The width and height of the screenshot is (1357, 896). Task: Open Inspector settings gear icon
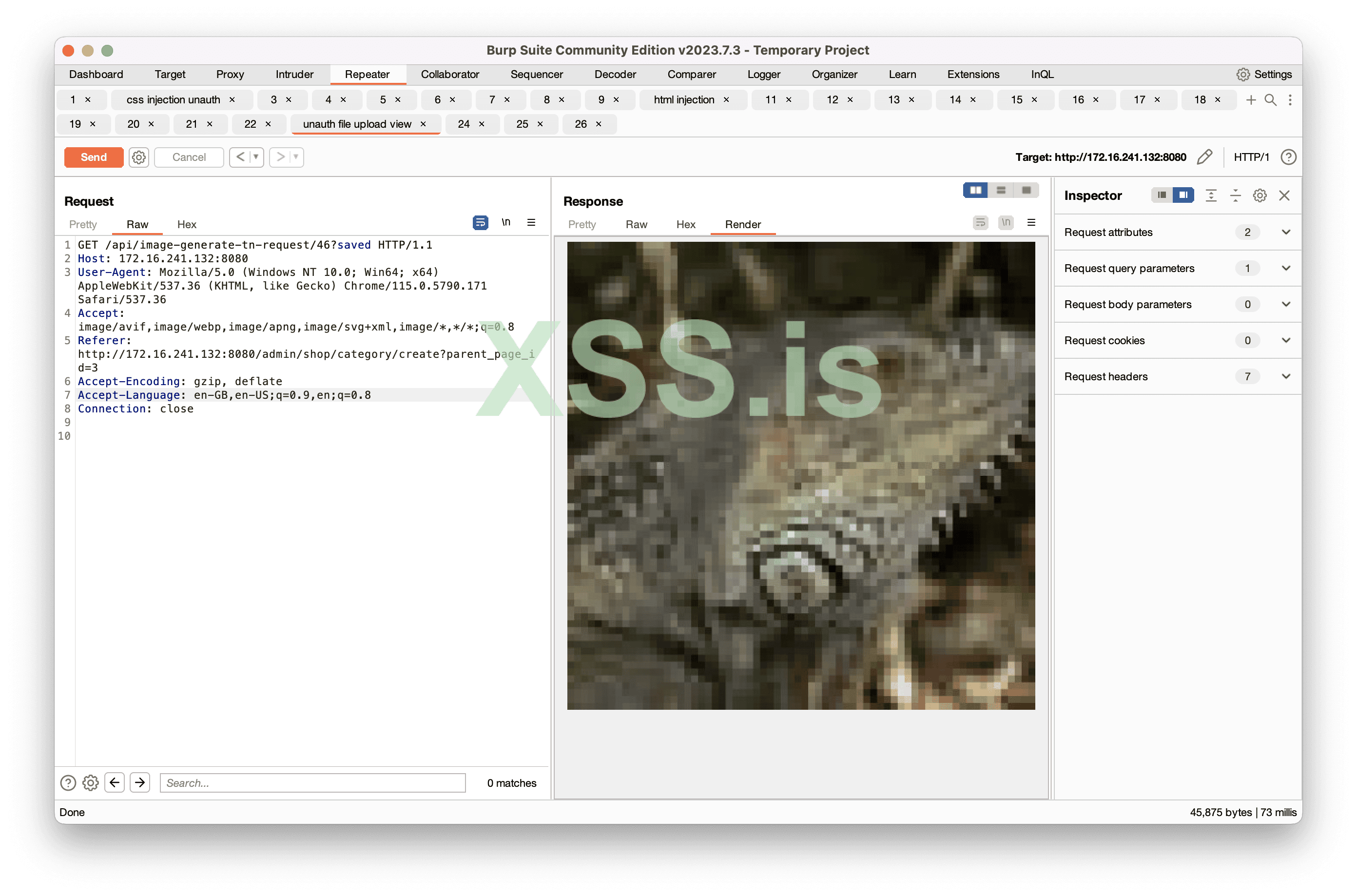point(1260,195)
